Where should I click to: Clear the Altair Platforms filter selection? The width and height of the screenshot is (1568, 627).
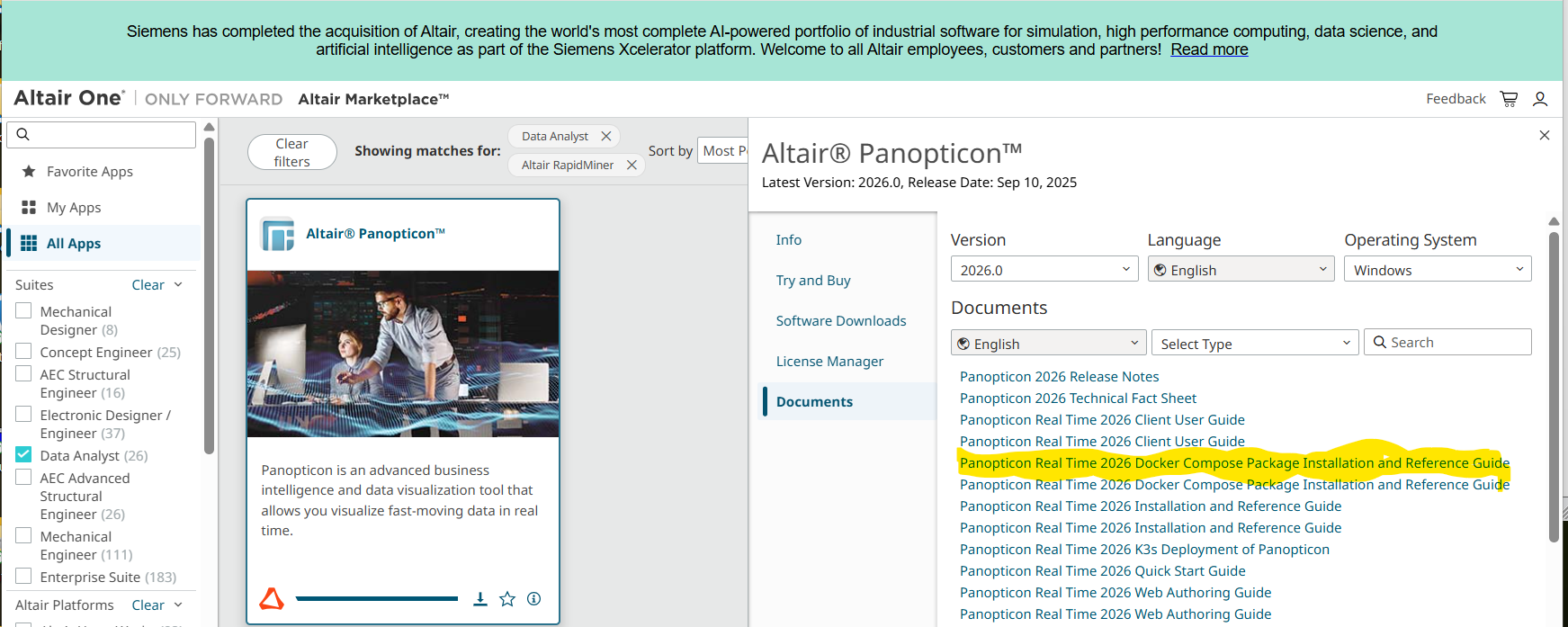click(148, 605)
